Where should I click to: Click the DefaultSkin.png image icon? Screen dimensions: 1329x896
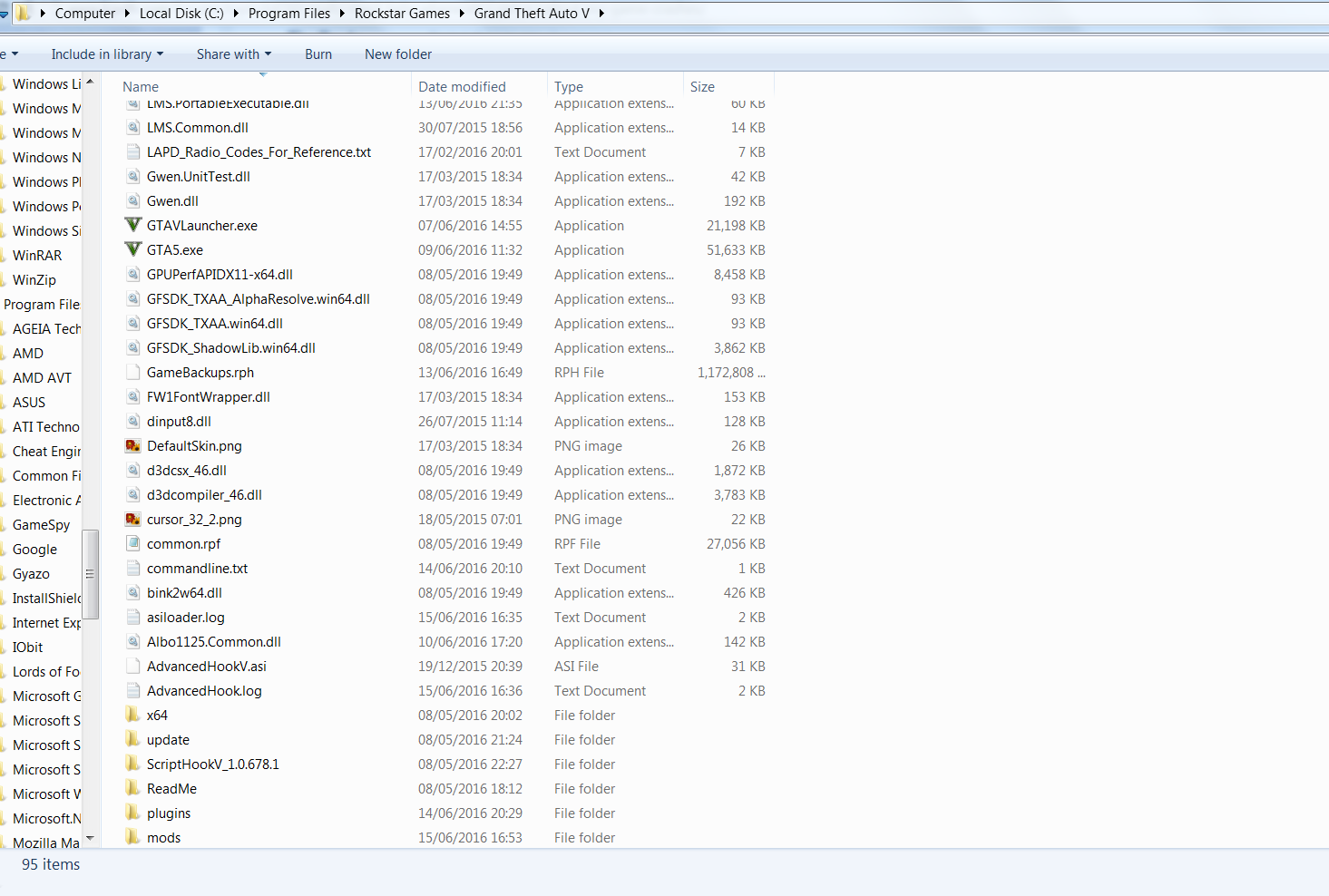(x=133, y=445)
